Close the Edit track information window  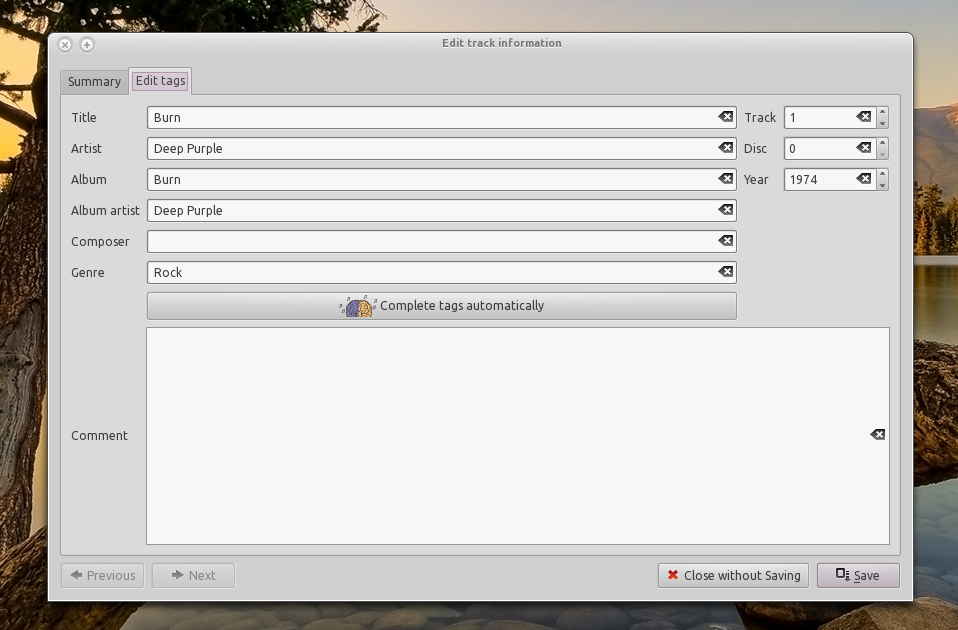(x=65, y=45)
